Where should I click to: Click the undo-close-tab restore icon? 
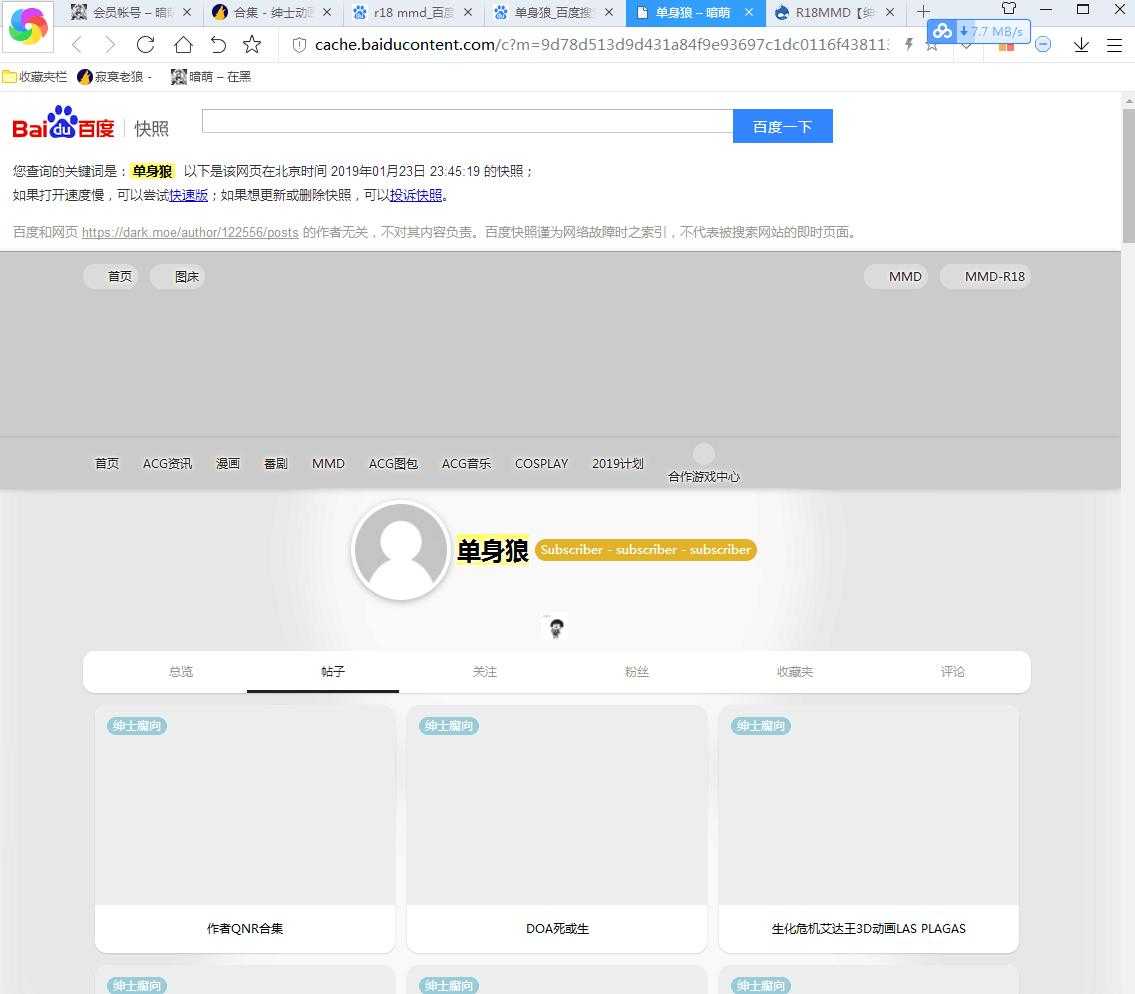(x=218, y=45)
